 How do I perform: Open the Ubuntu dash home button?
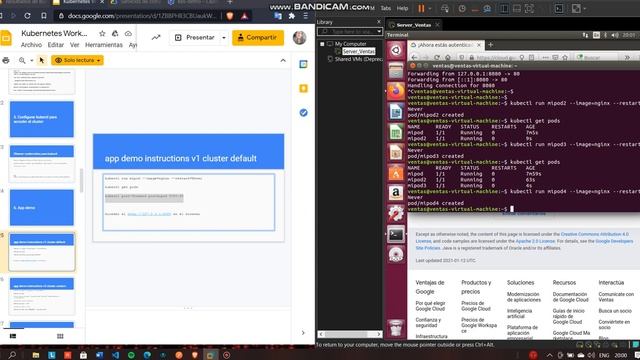(396, 50)
